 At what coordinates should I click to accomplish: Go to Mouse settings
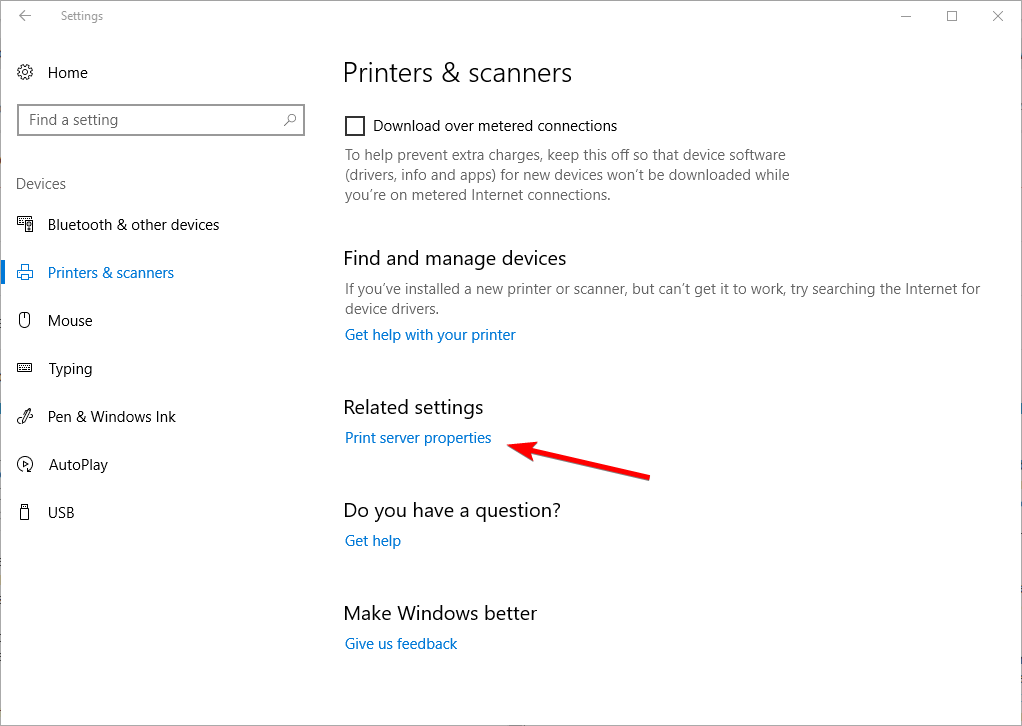point(70,321)
